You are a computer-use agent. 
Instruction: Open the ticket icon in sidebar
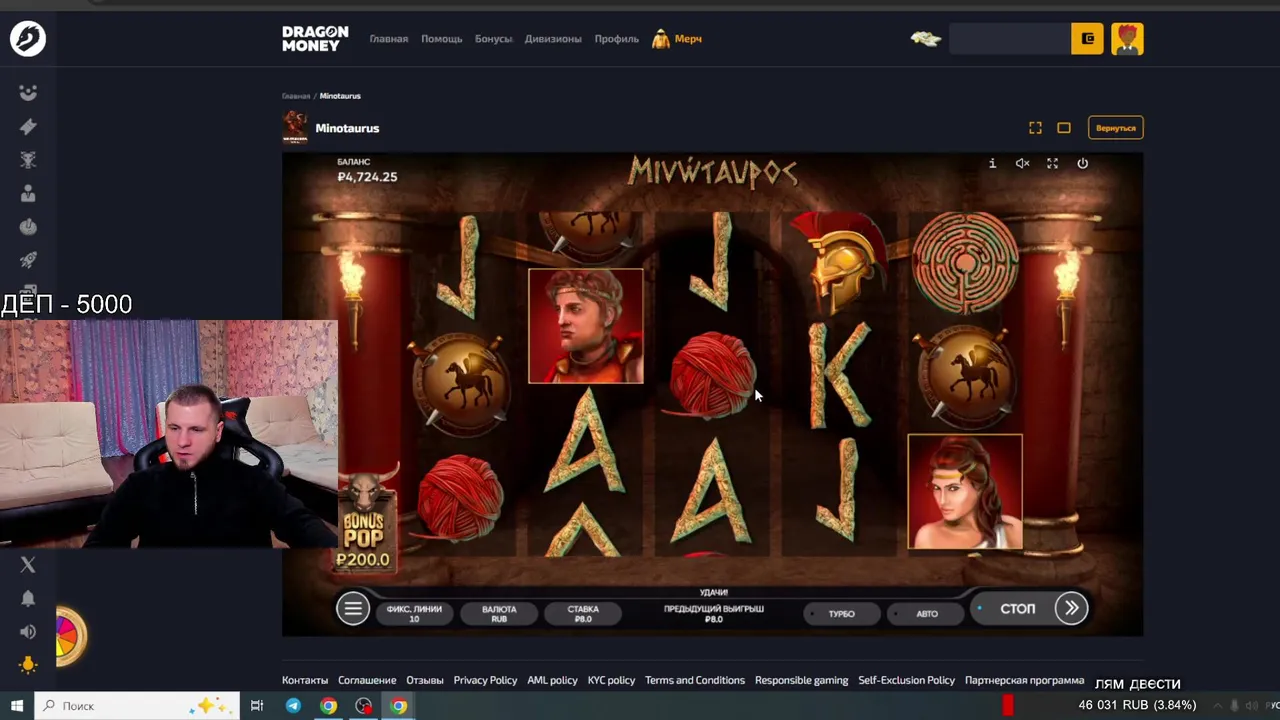[x=28, y=126]
